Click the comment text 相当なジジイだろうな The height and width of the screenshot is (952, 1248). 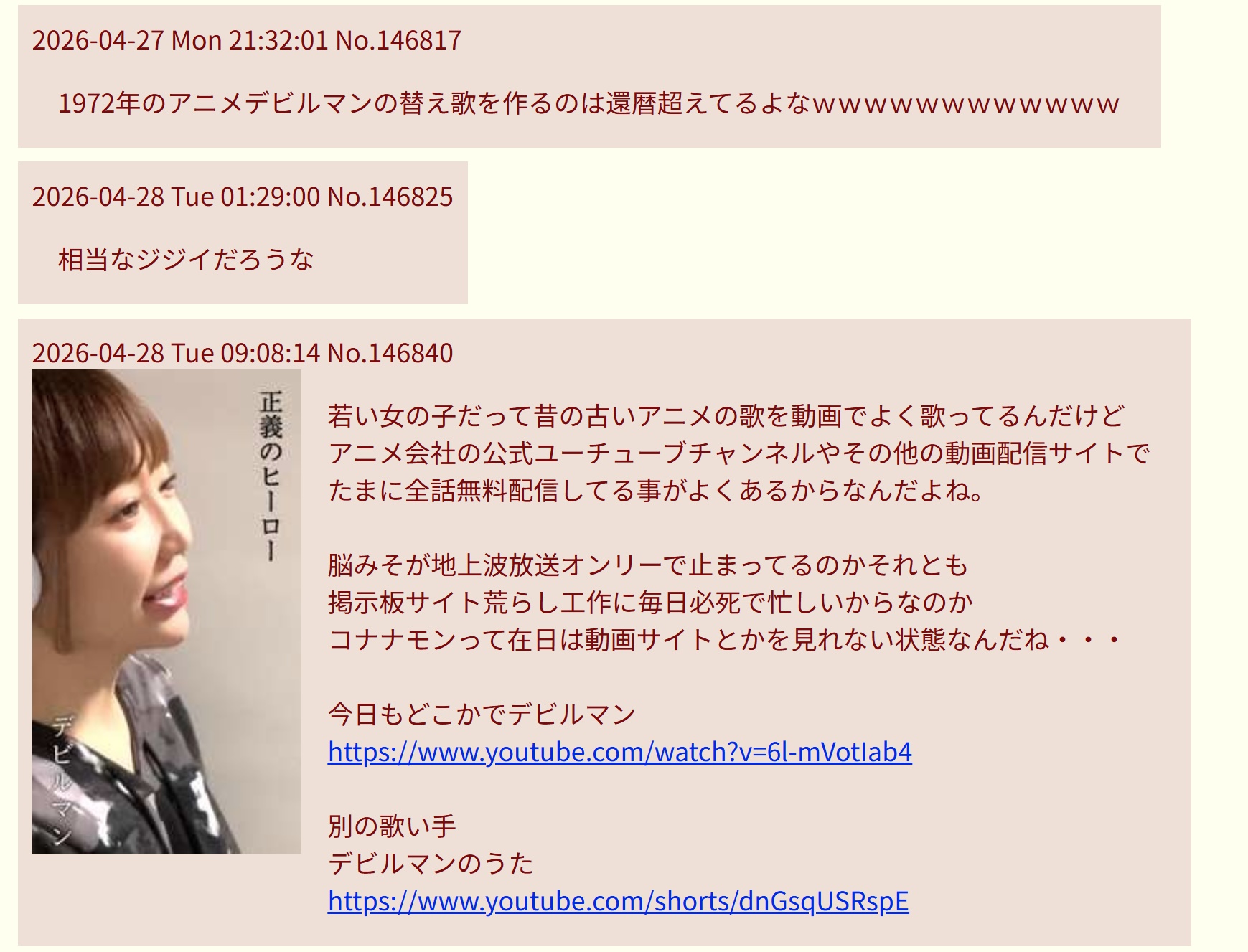186,260
